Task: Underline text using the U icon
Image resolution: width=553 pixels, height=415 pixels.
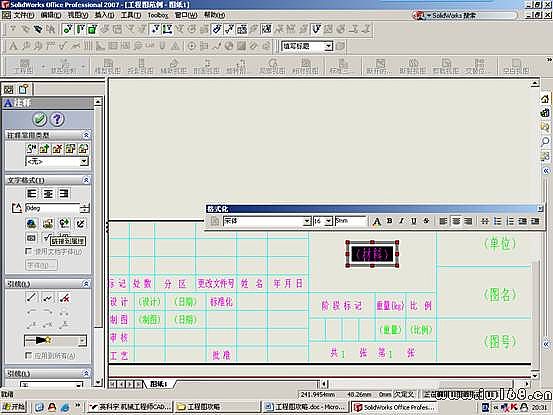Action: (x=414, y=221)
